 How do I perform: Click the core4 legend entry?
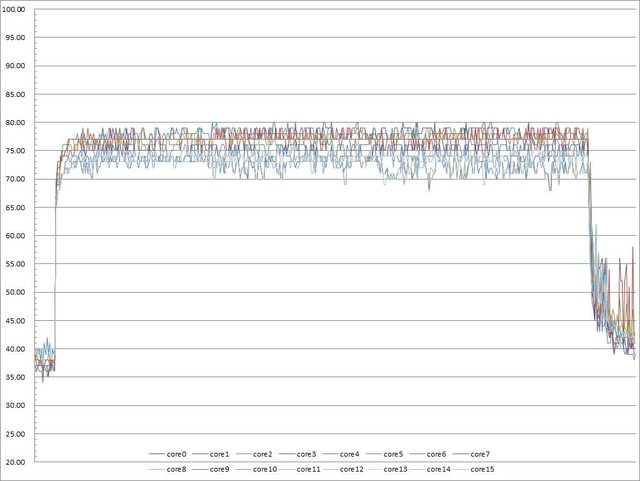(351, 454)
